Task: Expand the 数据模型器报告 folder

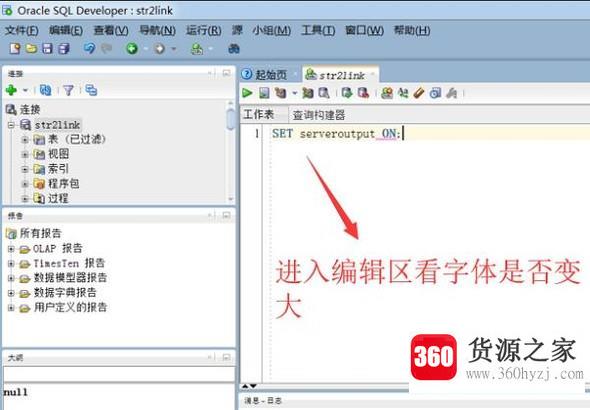Action: [11, 278]
